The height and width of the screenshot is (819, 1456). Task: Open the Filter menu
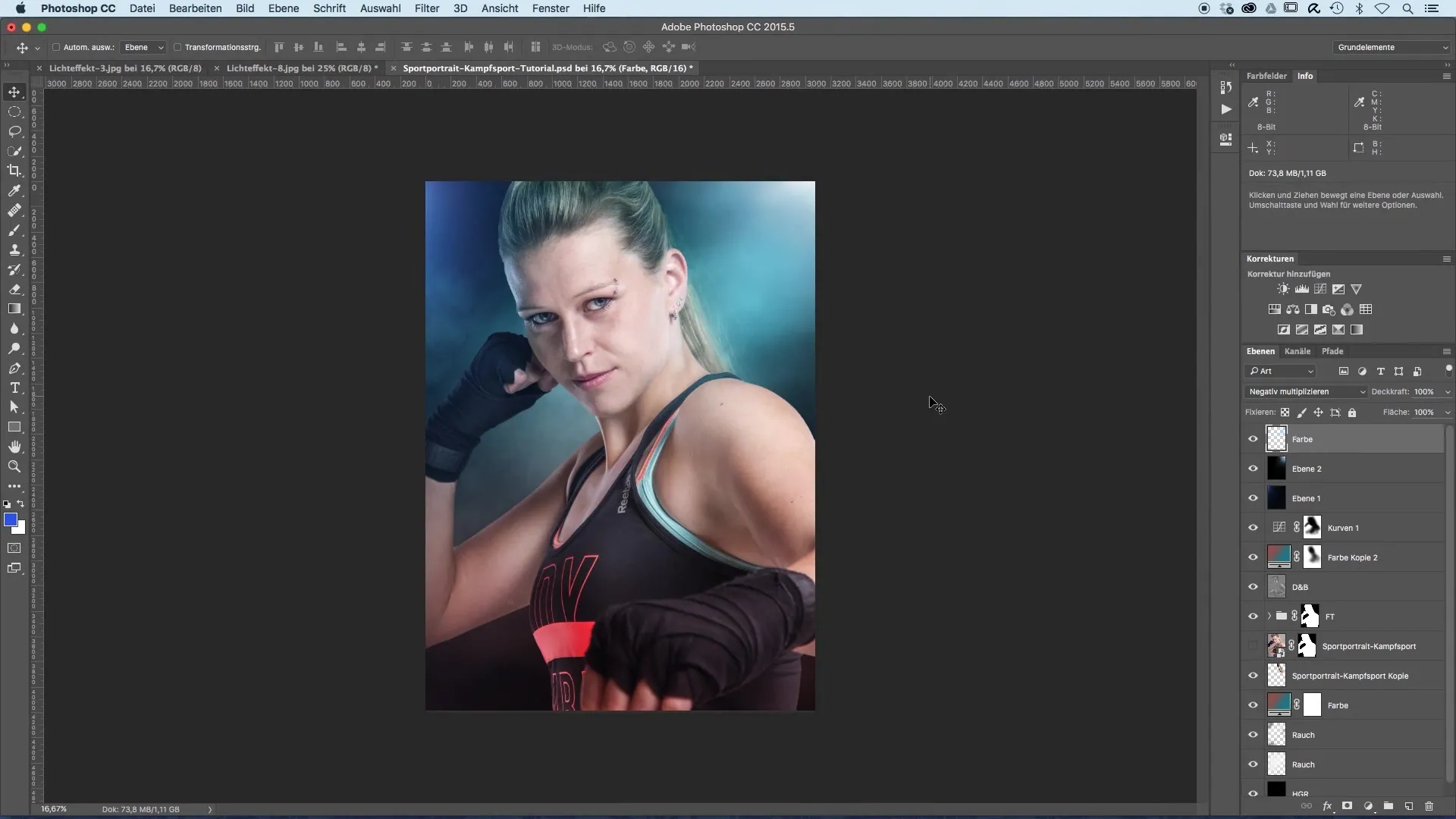pos(427,8)
